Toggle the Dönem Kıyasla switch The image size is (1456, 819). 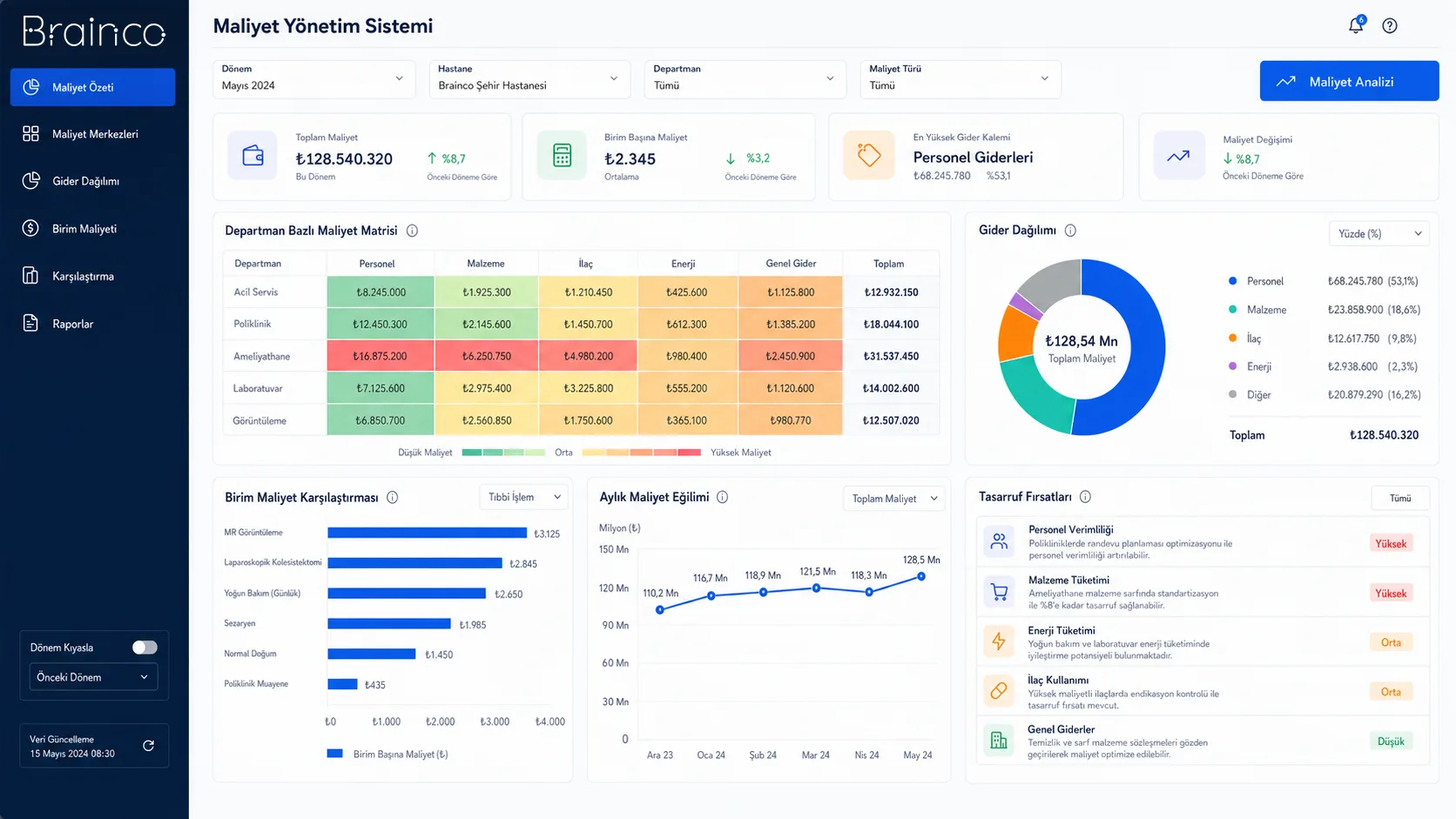(x=145, y=648)
